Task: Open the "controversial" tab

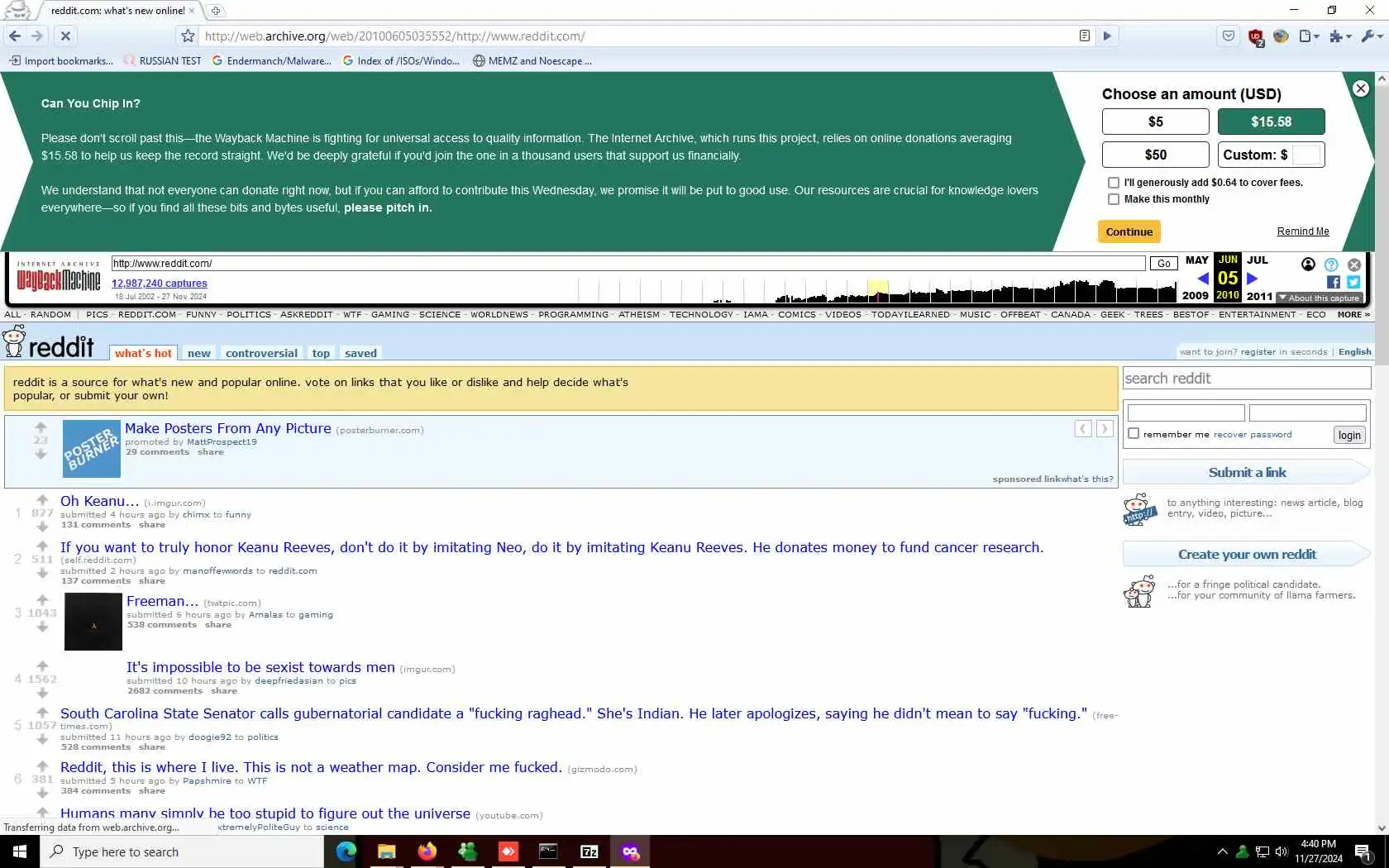Action: coord(261,353)
